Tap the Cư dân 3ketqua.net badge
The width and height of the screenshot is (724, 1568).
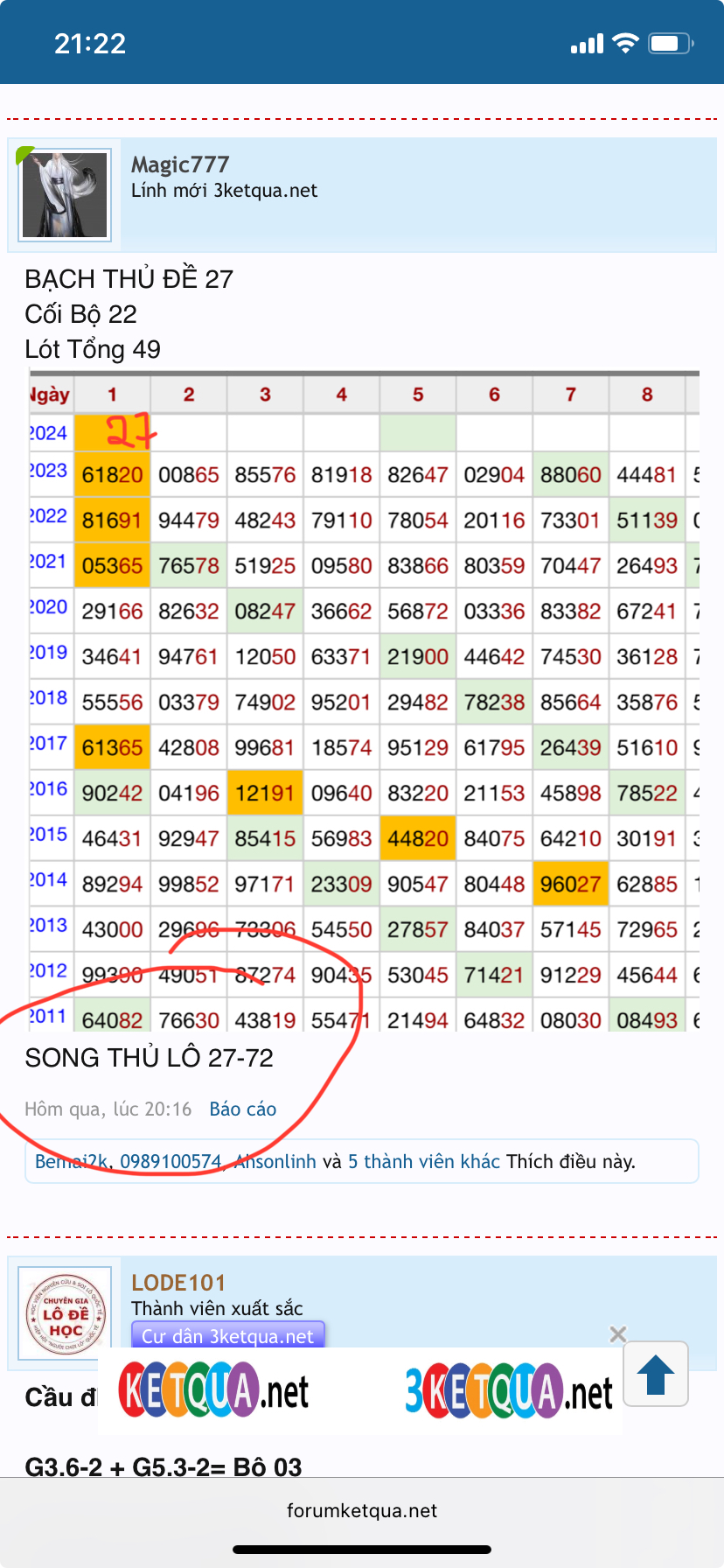click(227, 1336)
